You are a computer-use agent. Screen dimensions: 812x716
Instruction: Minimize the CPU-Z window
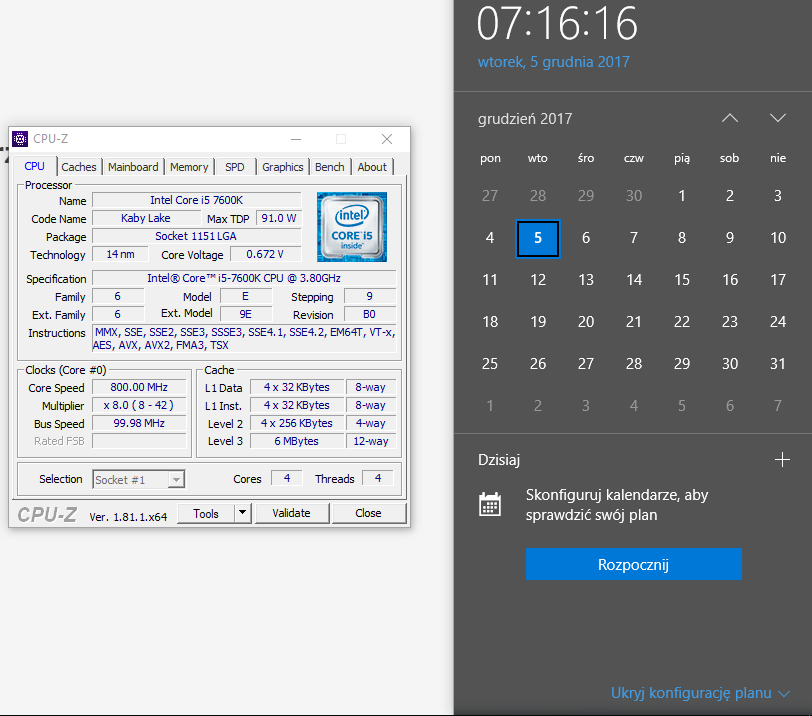tap(296, 139)
